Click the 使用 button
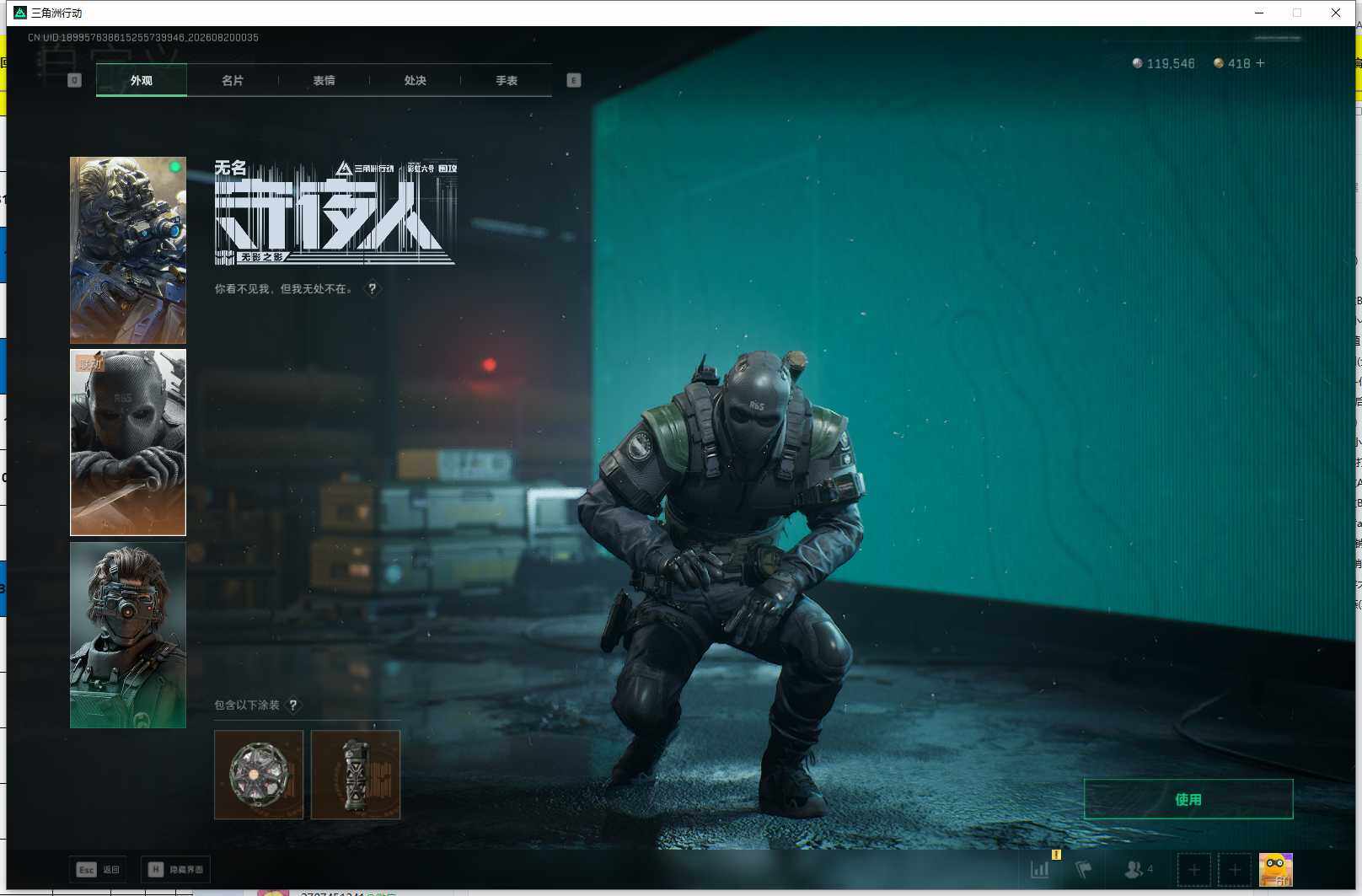Screen dimensions: 1362x896 coord(1188,799)
